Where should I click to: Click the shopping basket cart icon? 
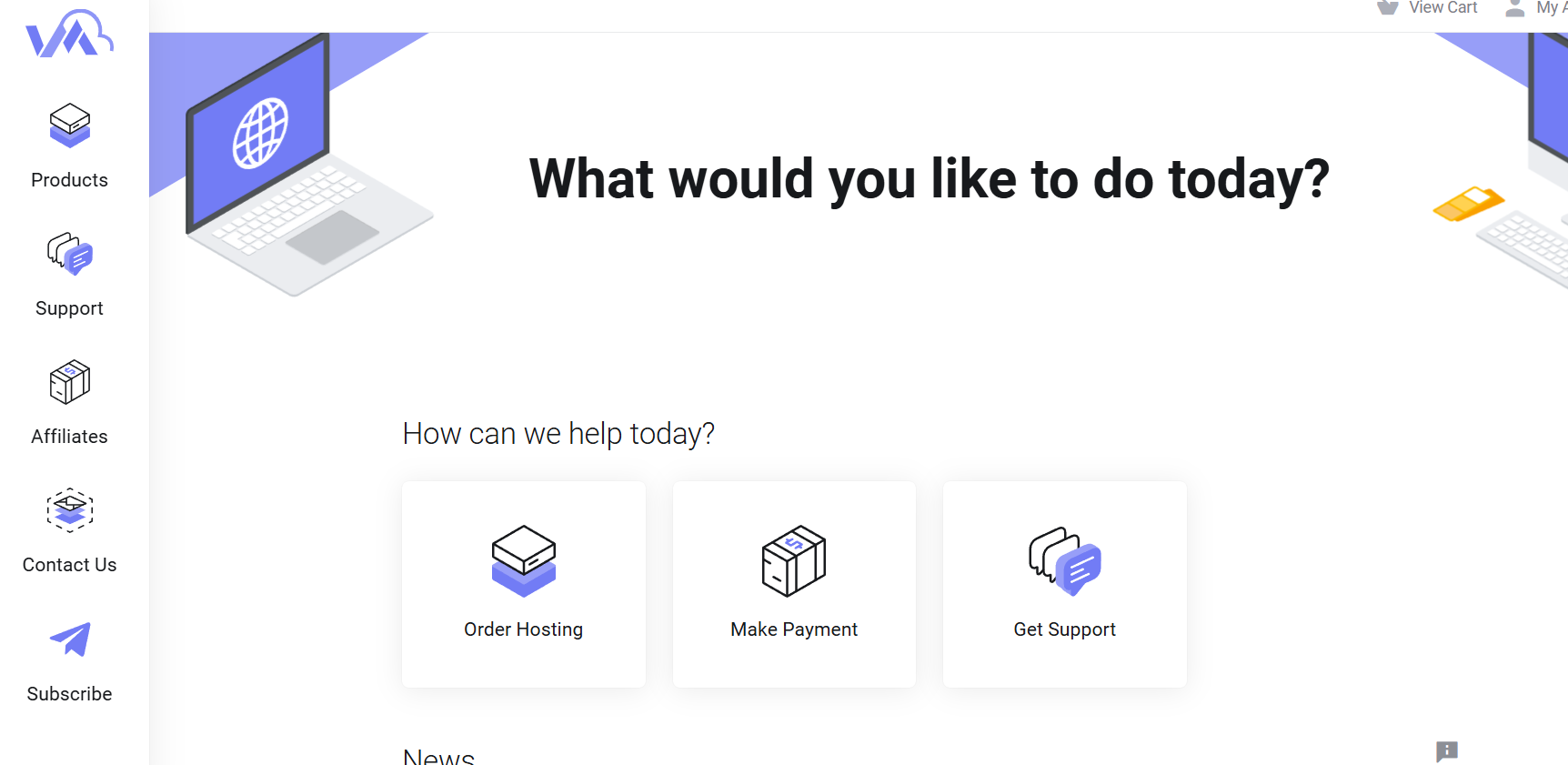pyautogui.click(x=1388, y=8)
